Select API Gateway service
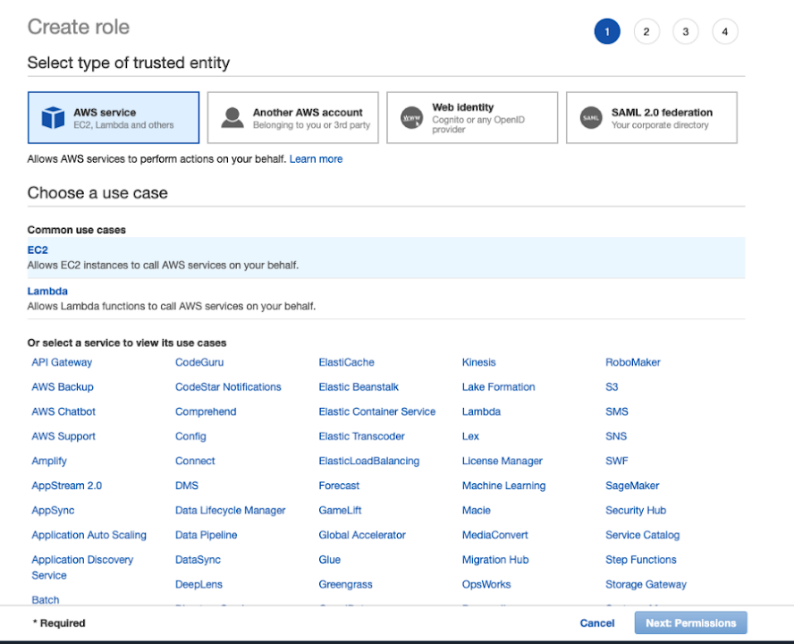 (x=62, y=363)
